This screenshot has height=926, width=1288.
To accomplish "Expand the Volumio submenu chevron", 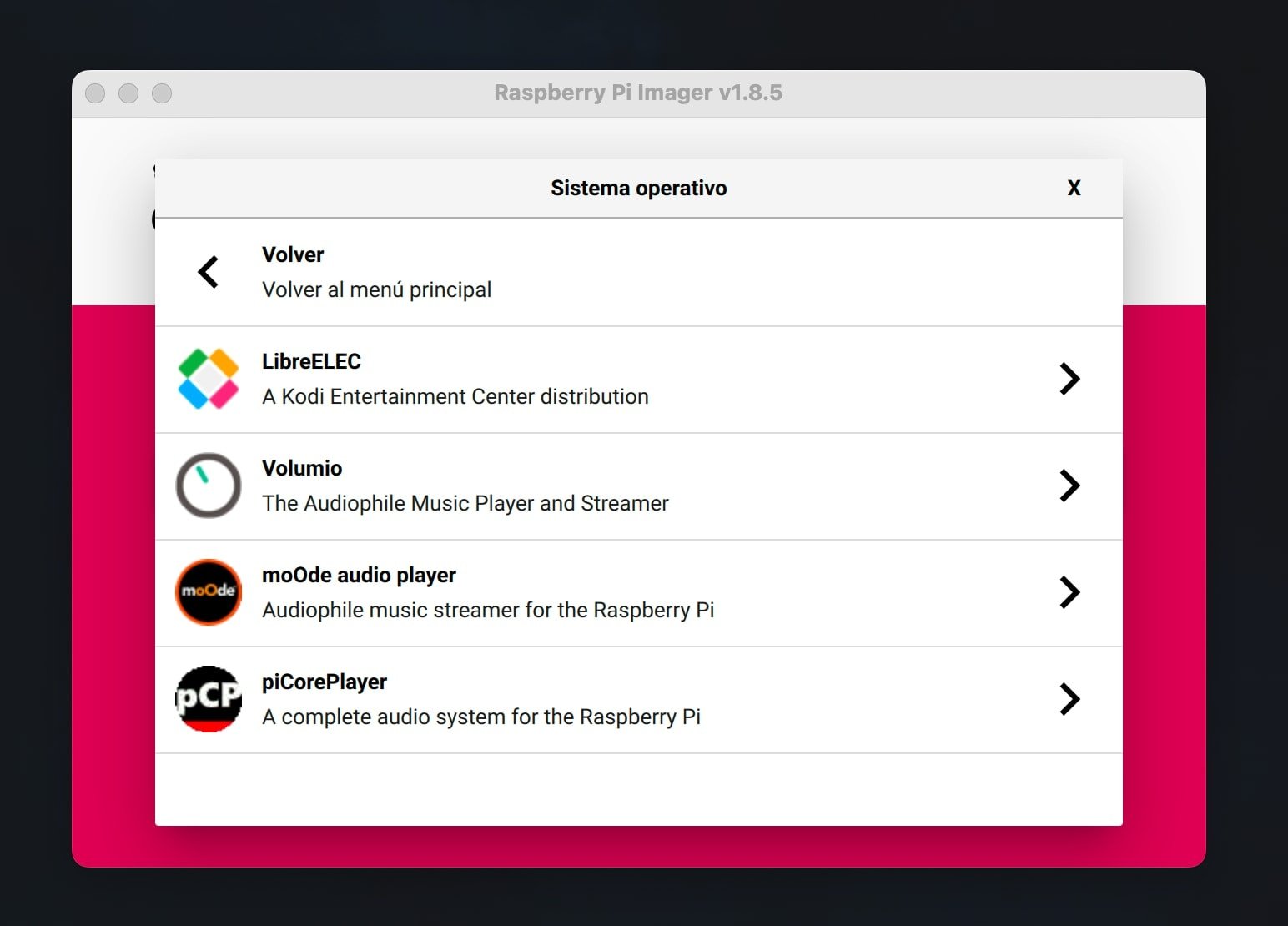I will coord(1069,486).
